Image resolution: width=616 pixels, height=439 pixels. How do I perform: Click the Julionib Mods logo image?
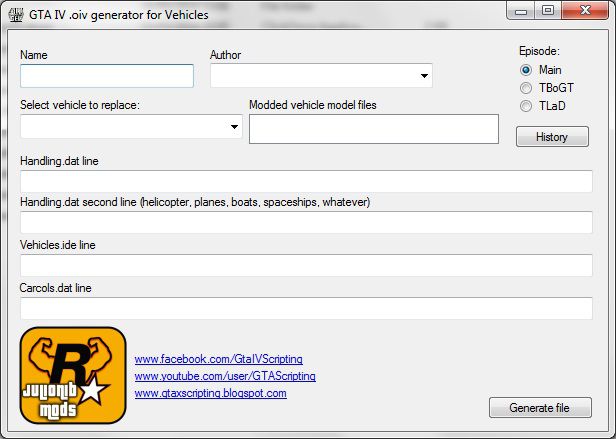73,376
